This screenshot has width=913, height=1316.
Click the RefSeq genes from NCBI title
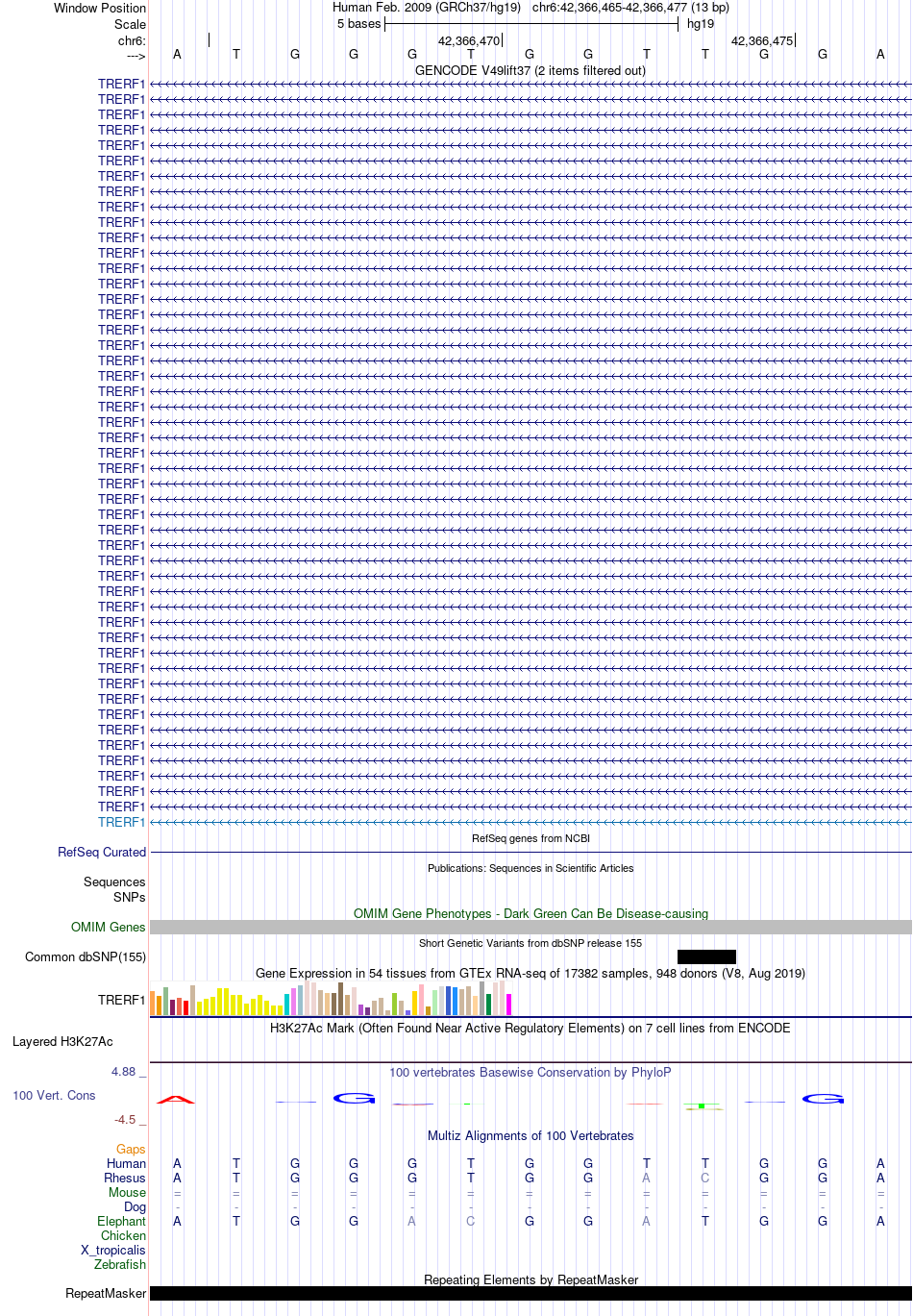point(531,838)
